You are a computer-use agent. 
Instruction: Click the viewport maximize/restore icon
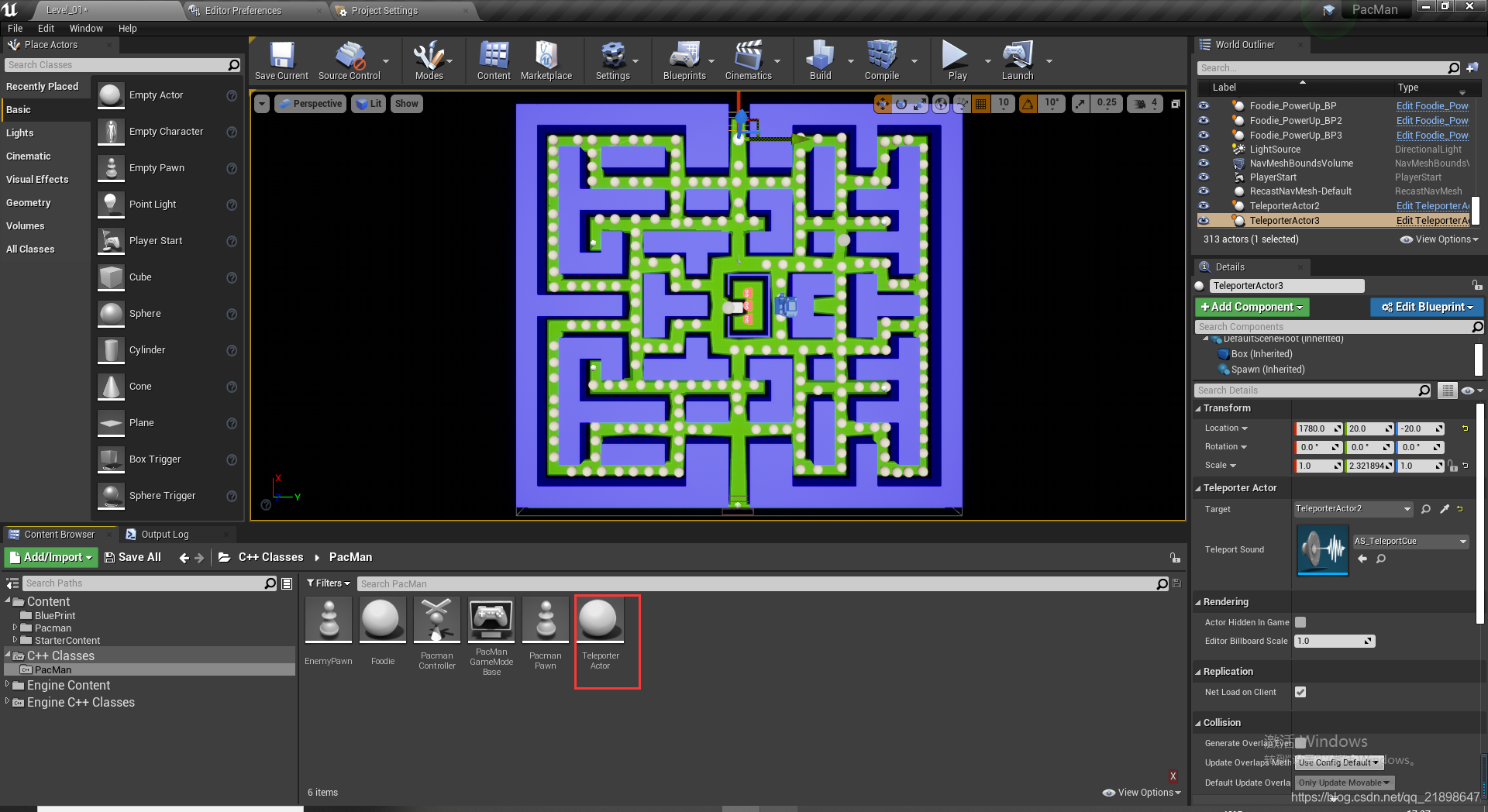[1175, 104]
